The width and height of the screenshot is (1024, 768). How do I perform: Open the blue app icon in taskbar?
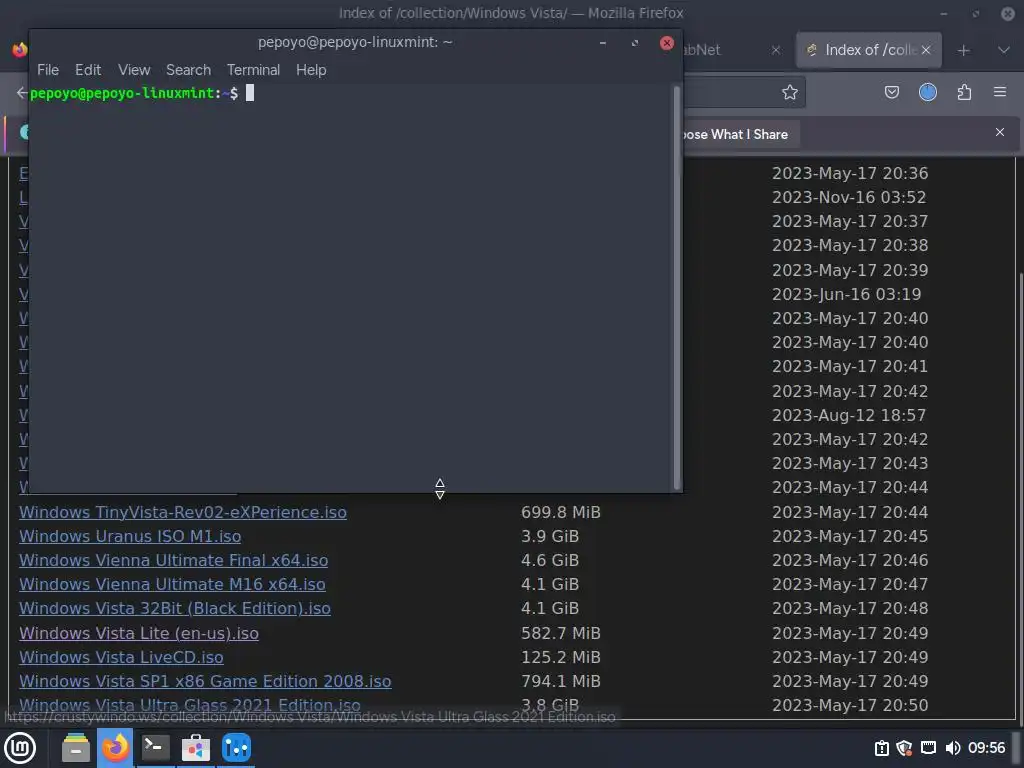[x=236, y=748]
